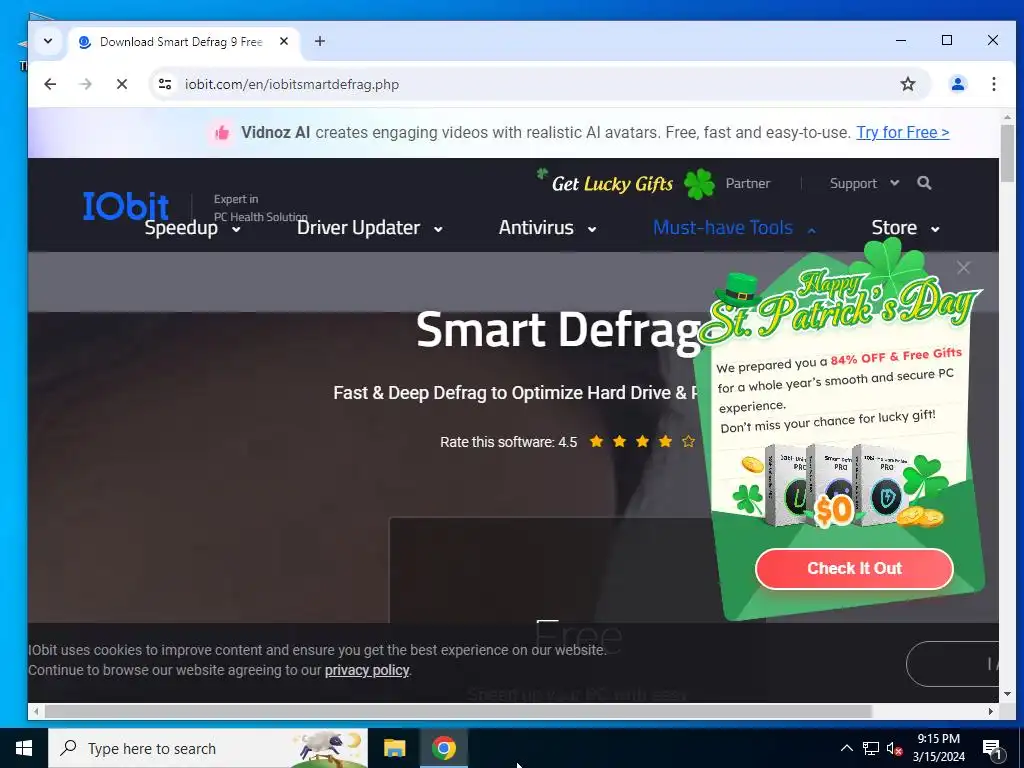
Task: Select the Download Smart Defrag 9 Free tab
Action: [184, 42]
